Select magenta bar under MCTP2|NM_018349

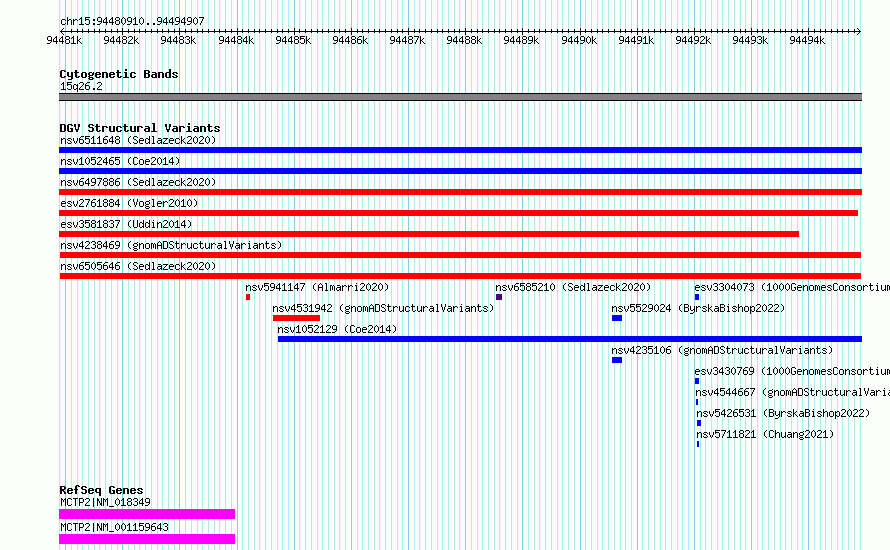coord(147,514)
